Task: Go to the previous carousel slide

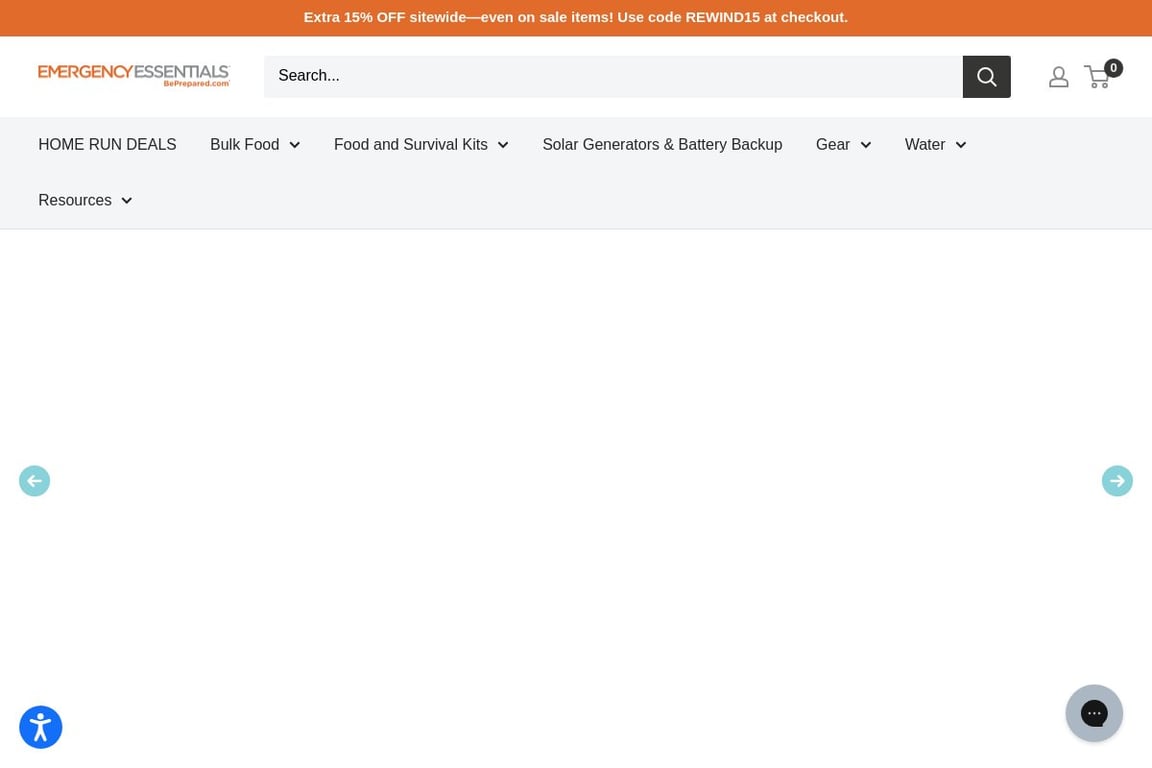Action: click(35, 481)
